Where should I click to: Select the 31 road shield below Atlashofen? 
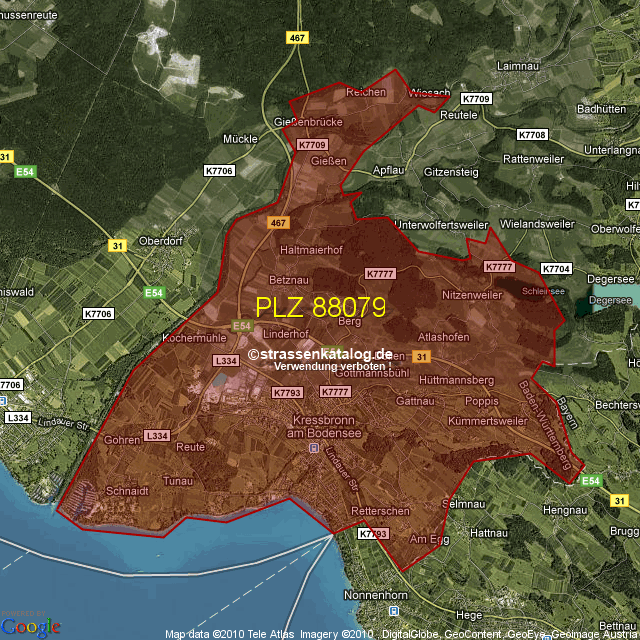(x=421, y=357)
